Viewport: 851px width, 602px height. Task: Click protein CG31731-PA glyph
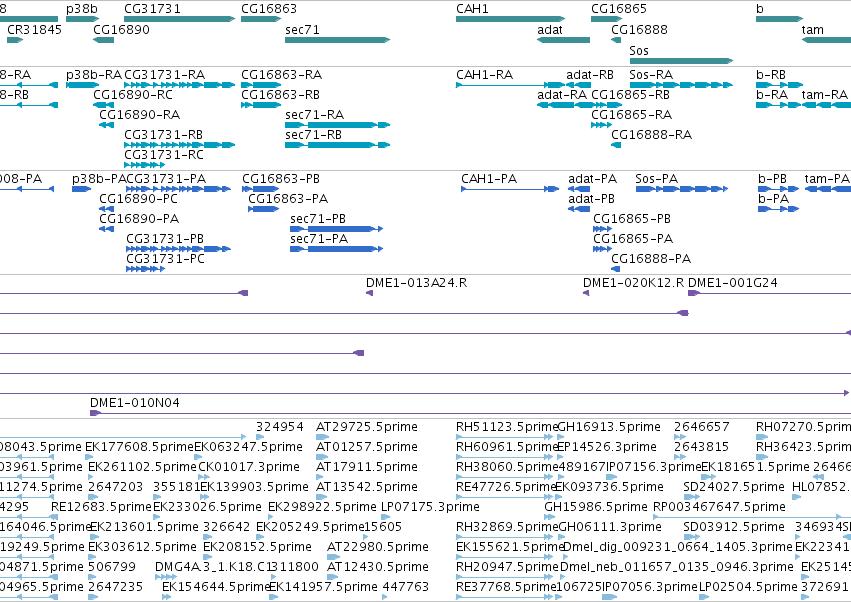coord(179,189)
